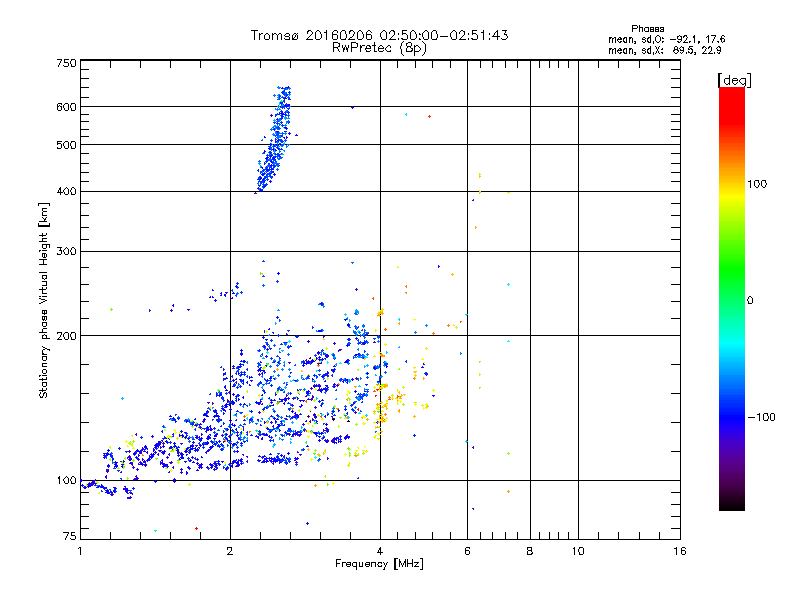This screenshot has height=600, width=800.
Task: Click the '[deg]' colorbar unit label
Action: point(734,80)
